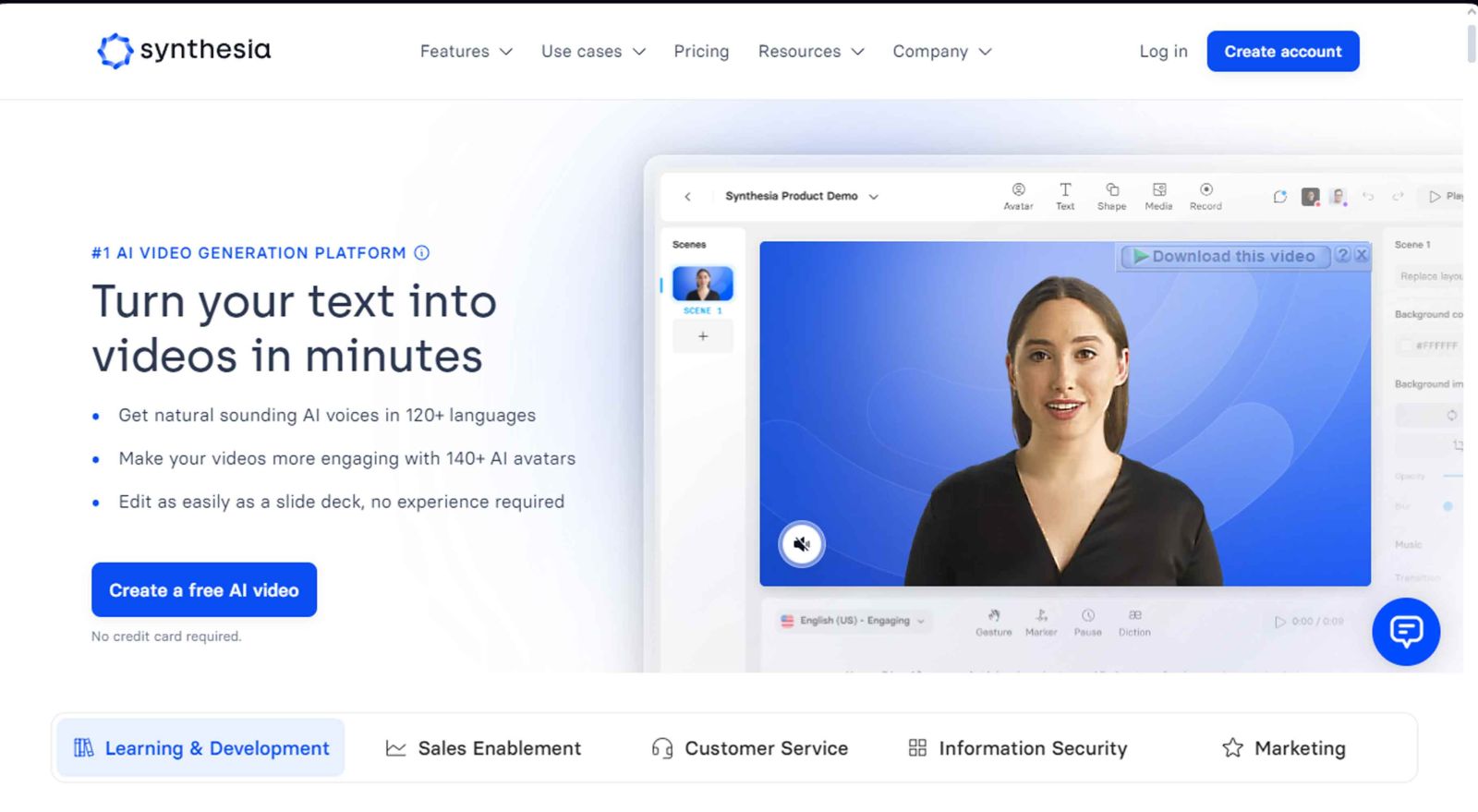The height and width of the screenshot is (812, 1478).
Task: Open the Media tool
Action: (x=1158, y=197)
